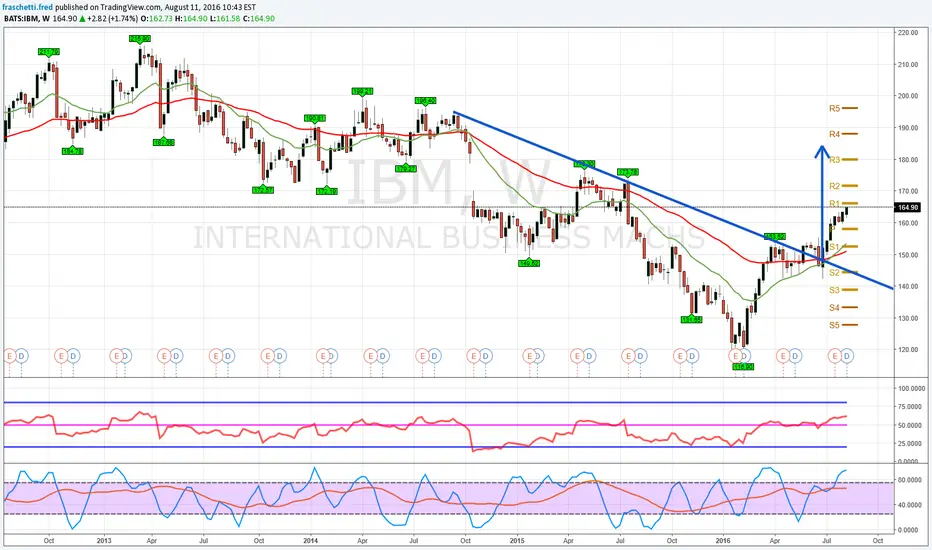
Task: Click the 2015 label on time axis
Action: 517,540
